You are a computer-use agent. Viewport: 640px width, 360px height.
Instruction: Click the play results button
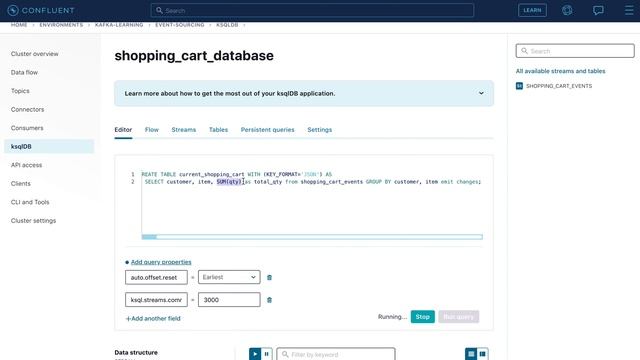point(255,354)
